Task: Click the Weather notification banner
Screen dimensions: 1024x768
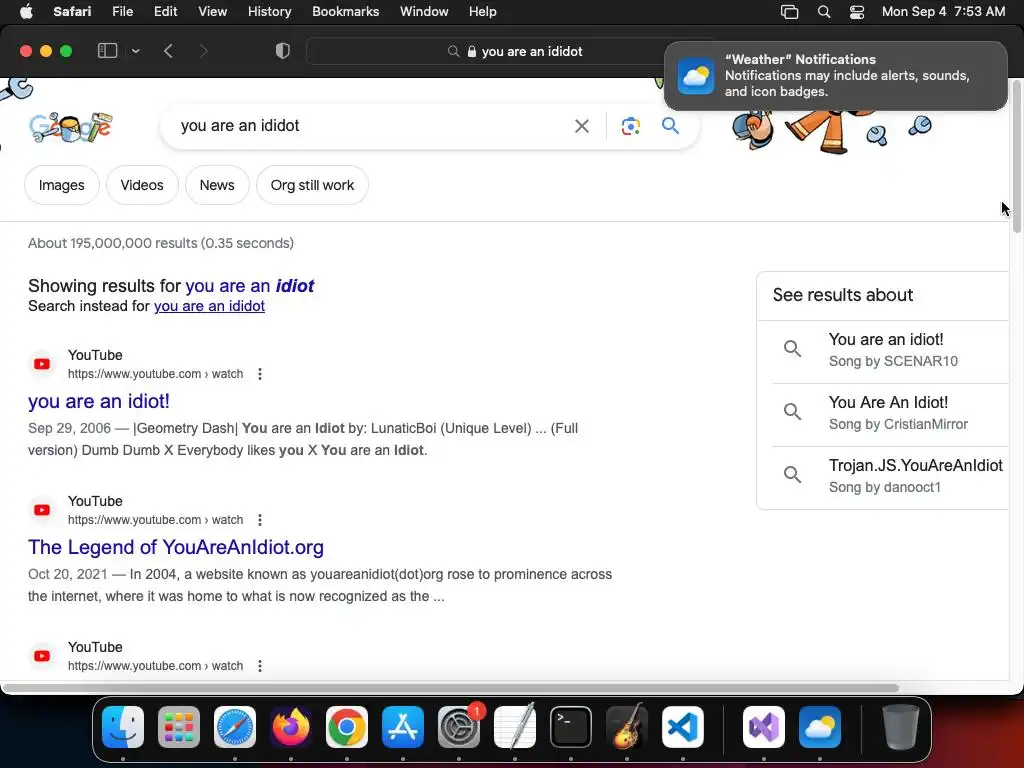Action: coord(835,76)
